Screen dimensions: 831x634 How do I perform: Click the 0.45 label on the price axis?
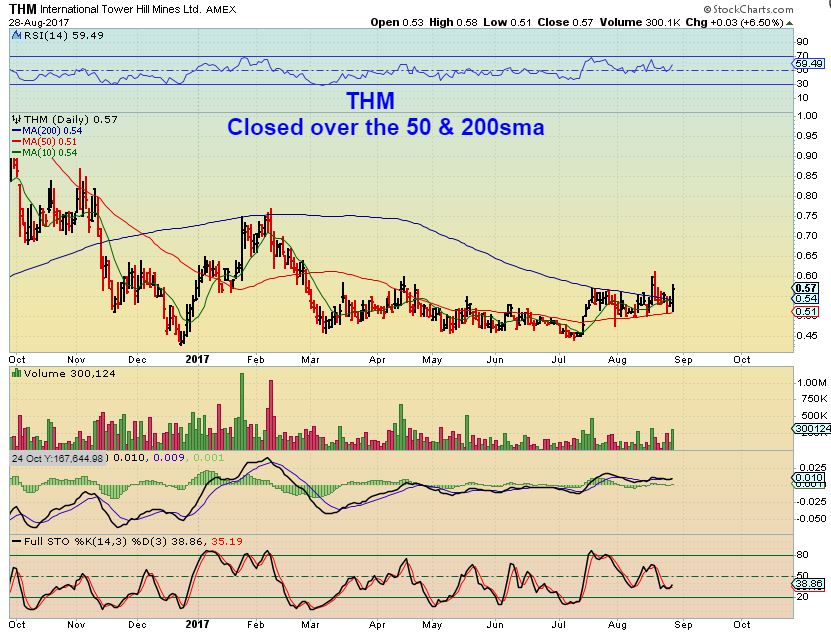click(807, 335)
